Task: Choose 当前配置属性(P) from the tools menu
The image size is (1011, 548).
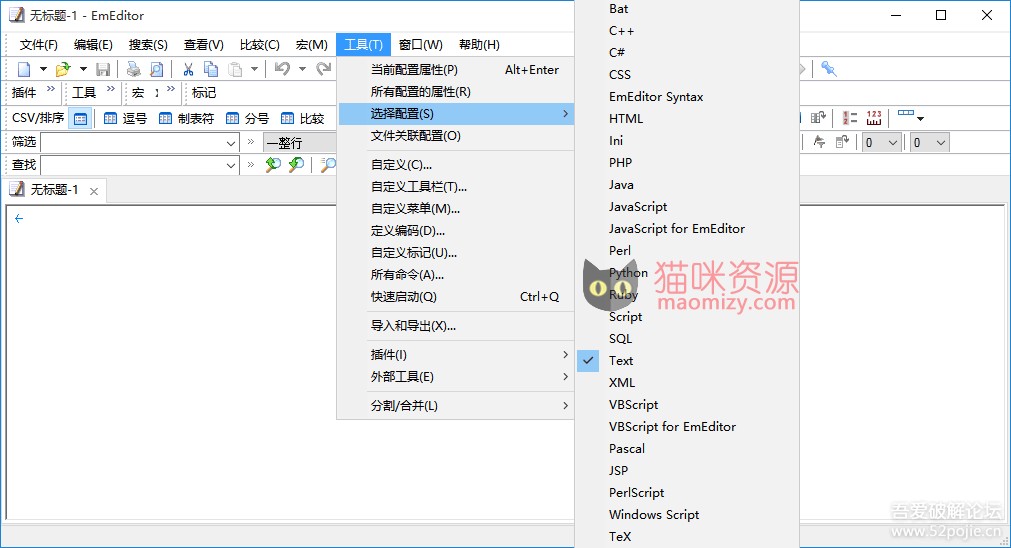Action: 456,70
